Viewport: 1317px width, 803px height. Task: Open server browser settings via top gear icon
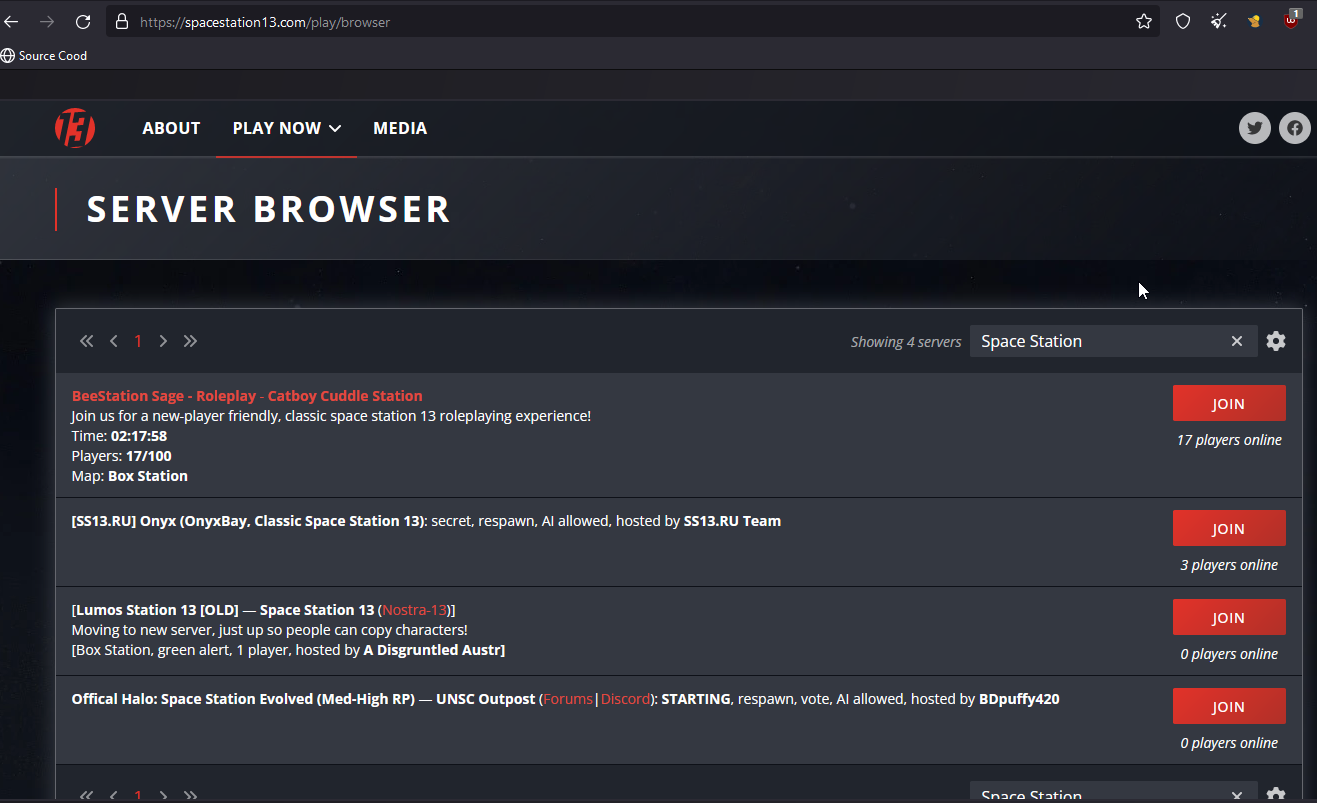(x=1275, y=341)
